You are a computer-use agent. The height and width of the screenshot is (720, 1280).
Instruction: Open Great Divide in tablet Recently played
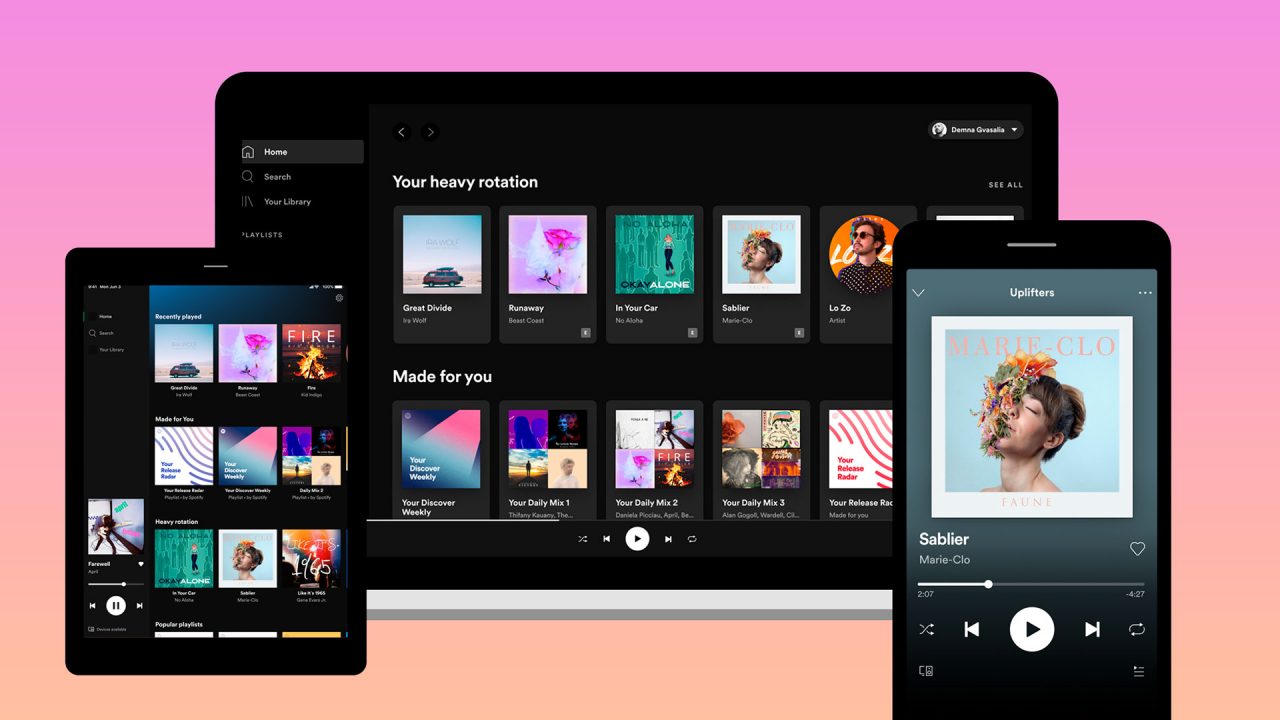[184, 360]
